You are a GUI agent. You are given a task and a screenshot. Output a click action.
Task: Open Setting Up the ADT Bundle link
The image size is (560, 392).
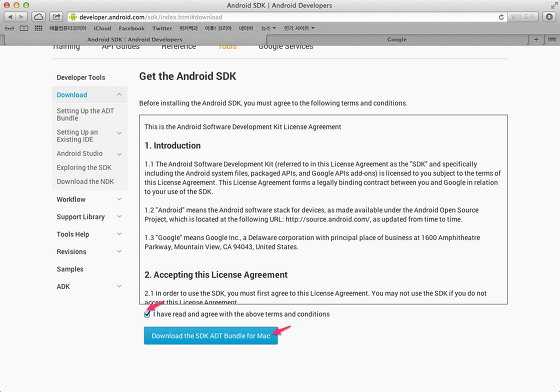(x=85, y=114)
